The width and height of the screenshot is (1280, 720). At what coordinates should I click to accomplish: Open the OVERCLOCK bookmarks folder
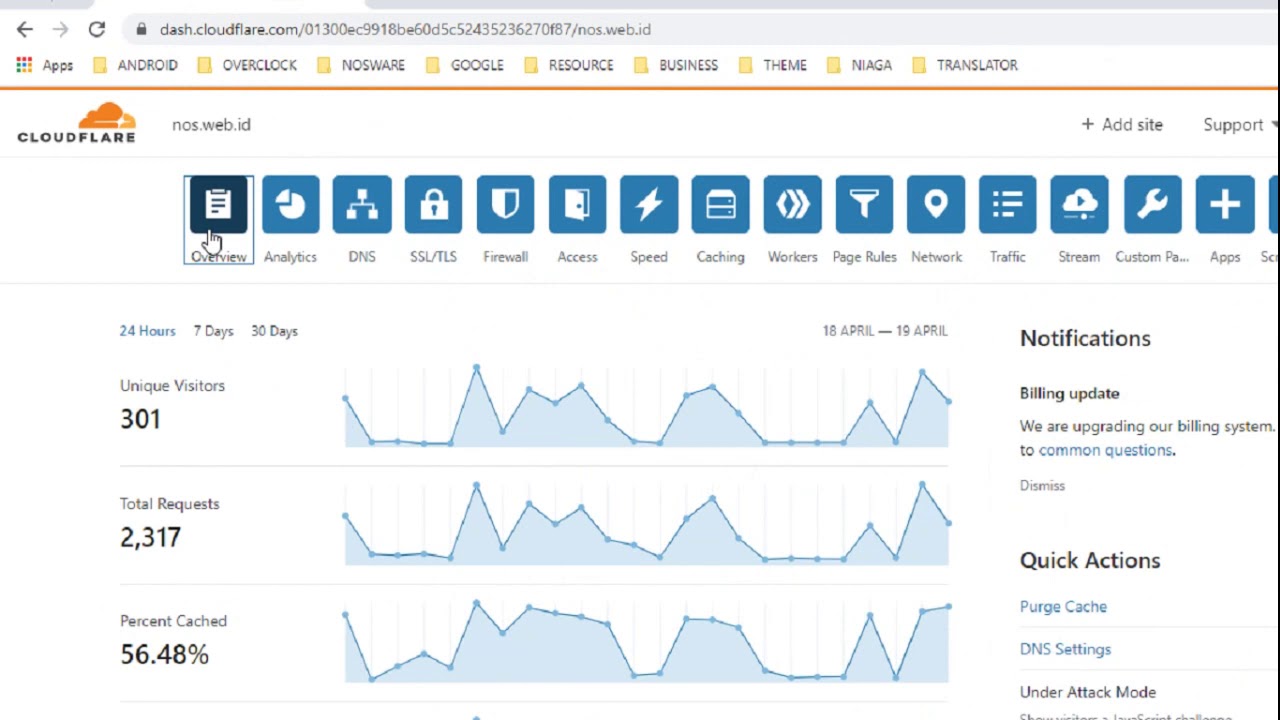point(247,65)
